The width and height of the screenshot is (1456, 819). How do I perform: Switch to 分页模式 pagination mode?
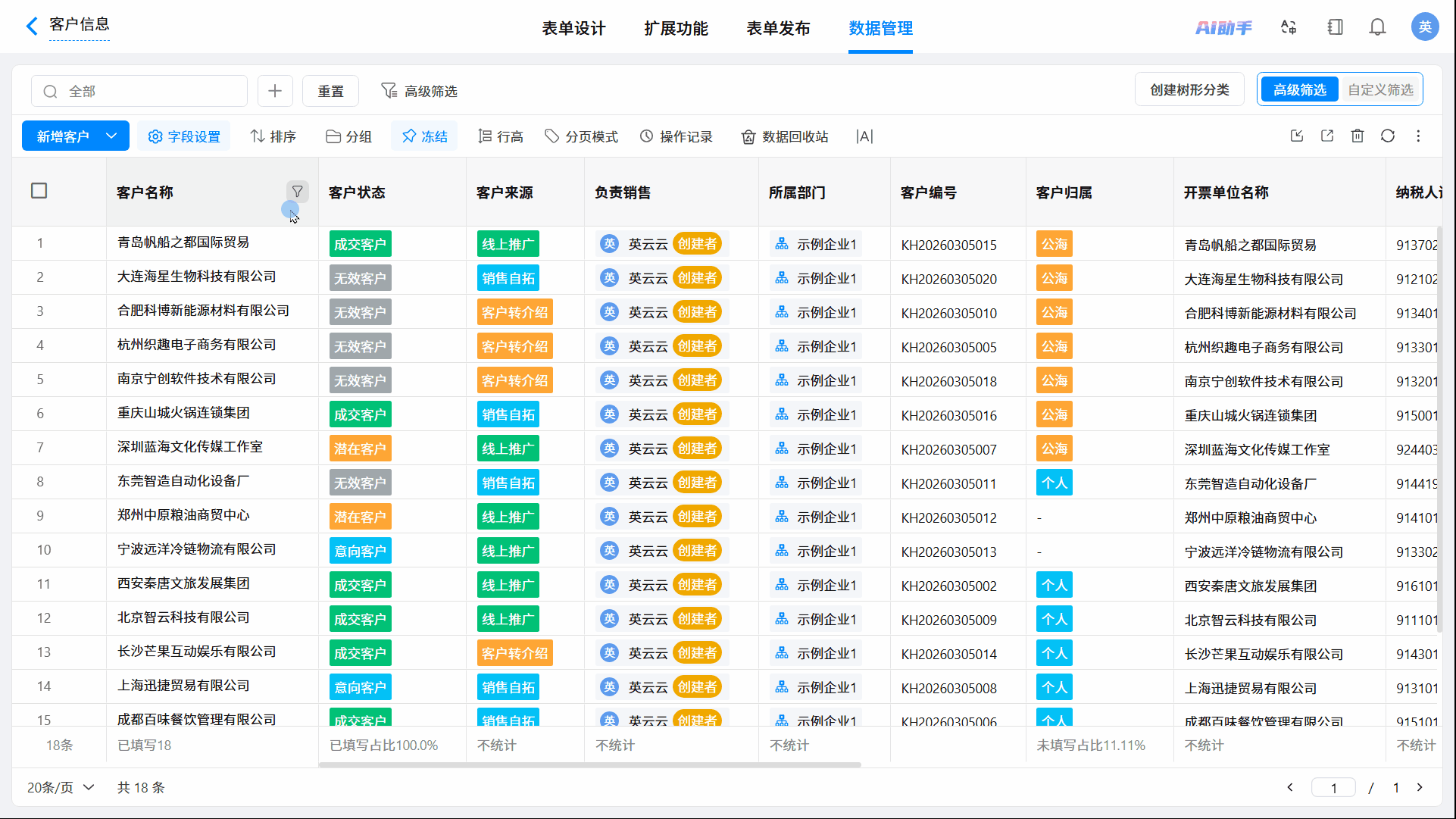click(x=582, y=136)
